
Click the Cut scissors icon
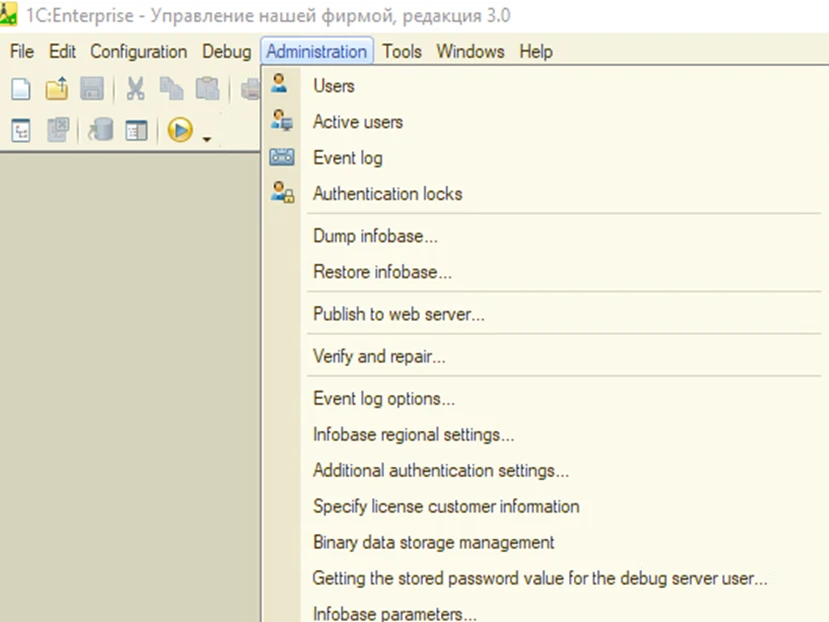point(135,89)
